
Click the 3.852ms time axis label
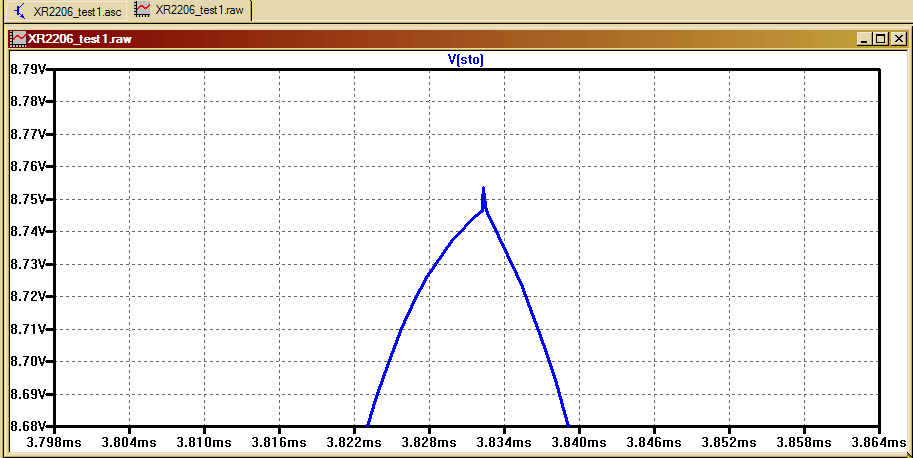click(730, 443)
